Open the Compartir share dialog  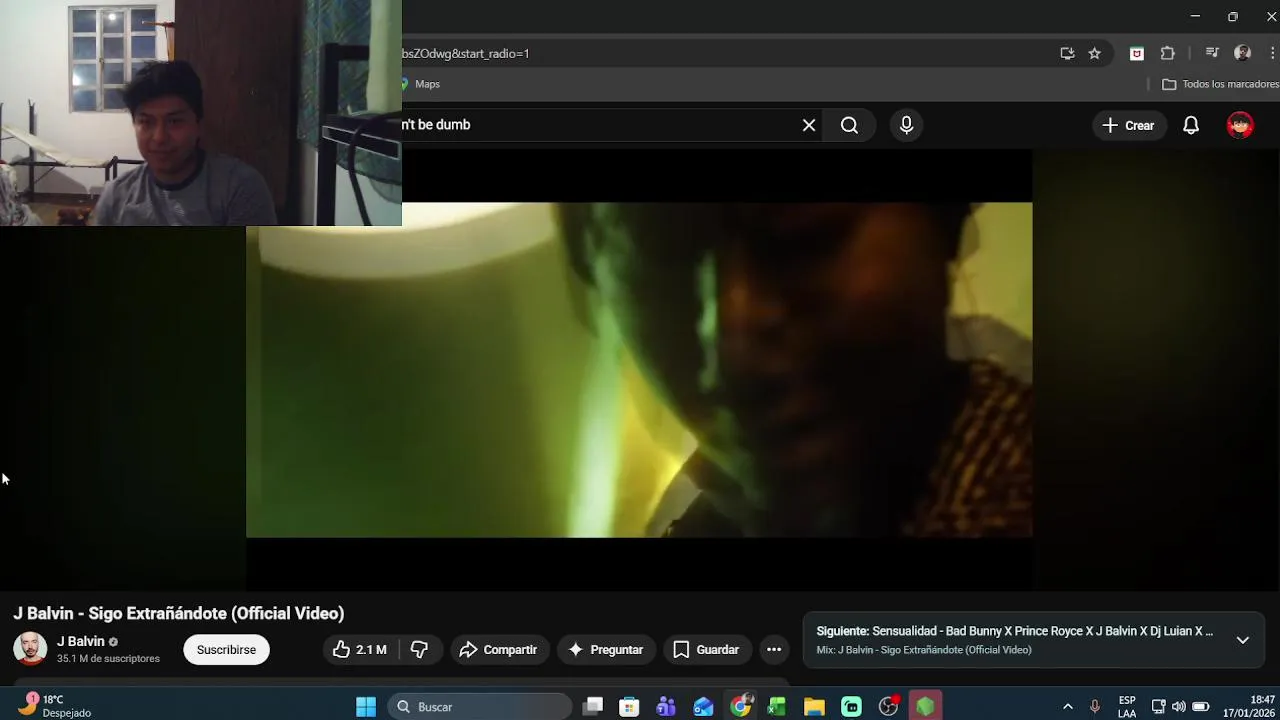click(x=499, y=649)
